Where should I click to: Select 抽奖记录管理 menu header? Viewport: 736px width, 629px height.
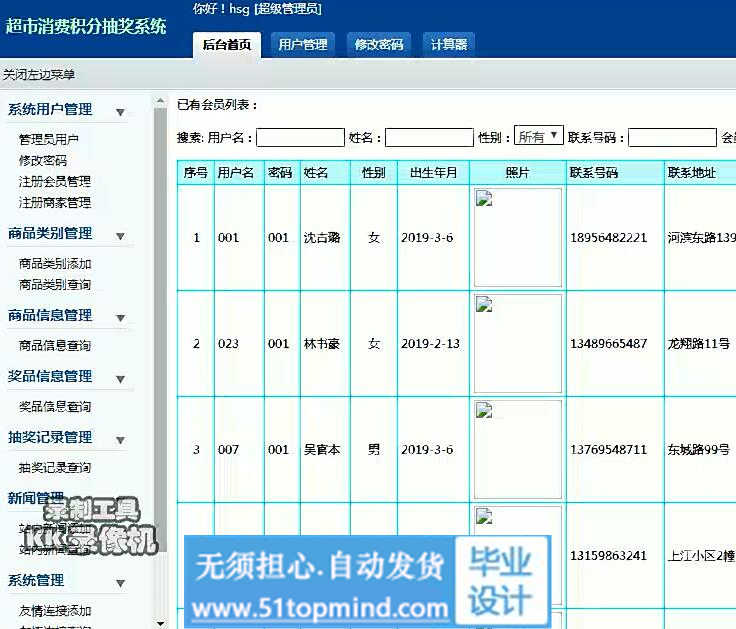point(50,437)
